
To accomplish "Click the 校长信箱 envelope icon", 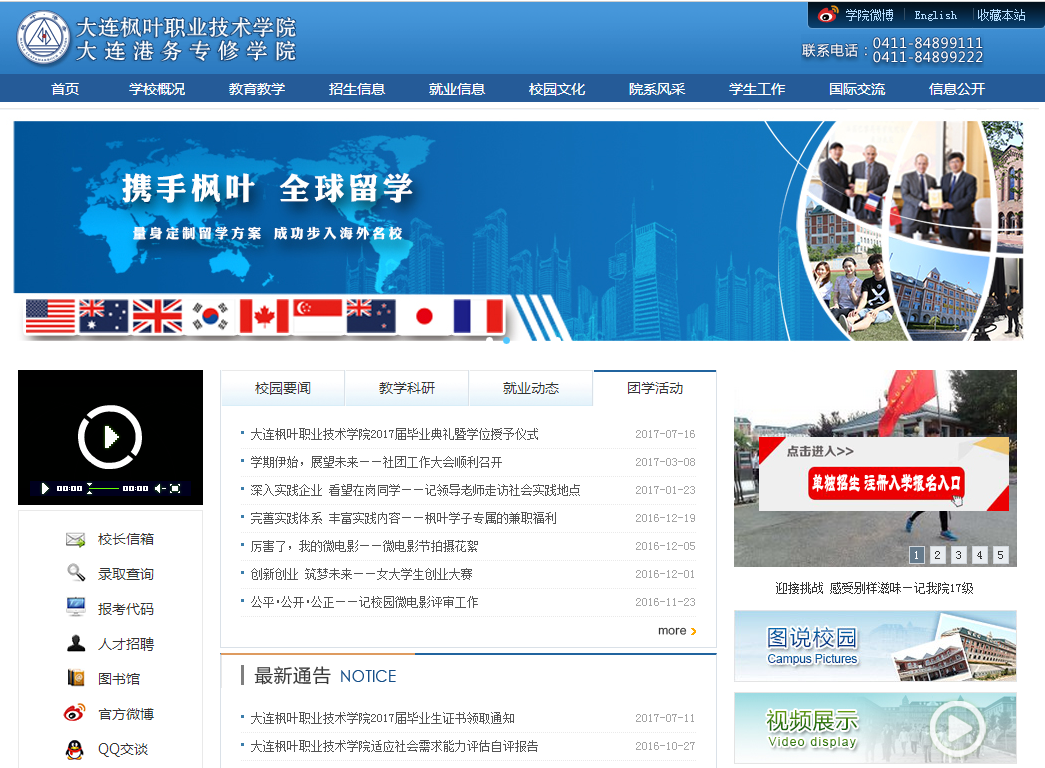I will 76,540.
